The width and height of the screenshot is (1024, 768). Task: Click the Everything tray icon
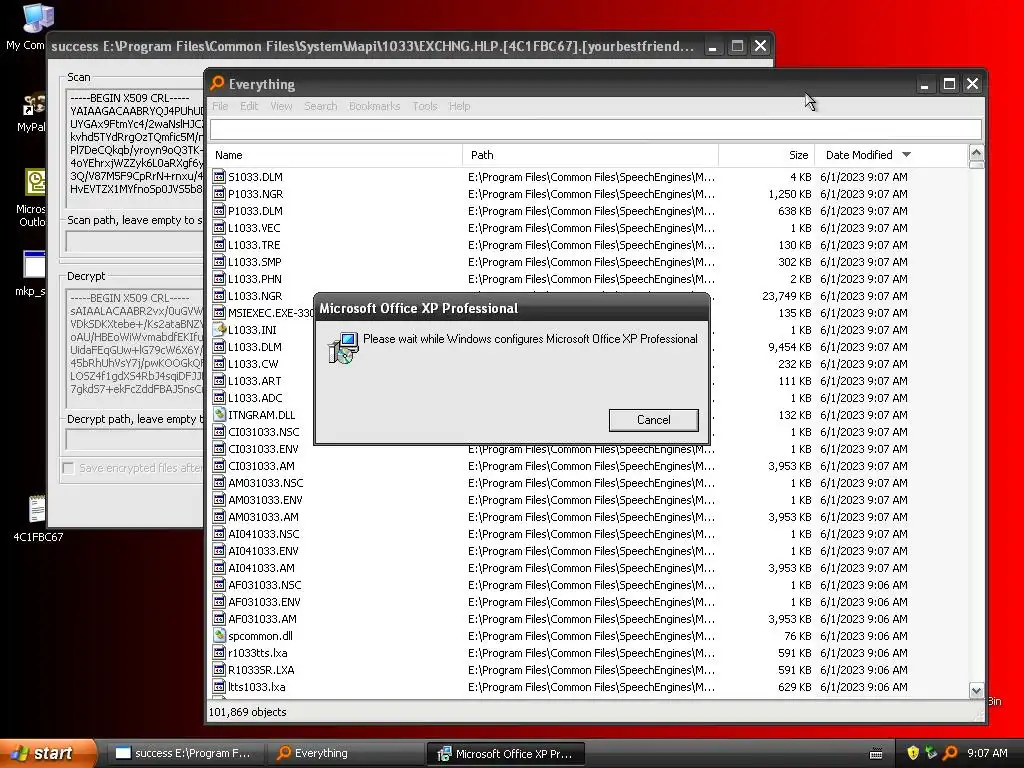coord(950,753)
